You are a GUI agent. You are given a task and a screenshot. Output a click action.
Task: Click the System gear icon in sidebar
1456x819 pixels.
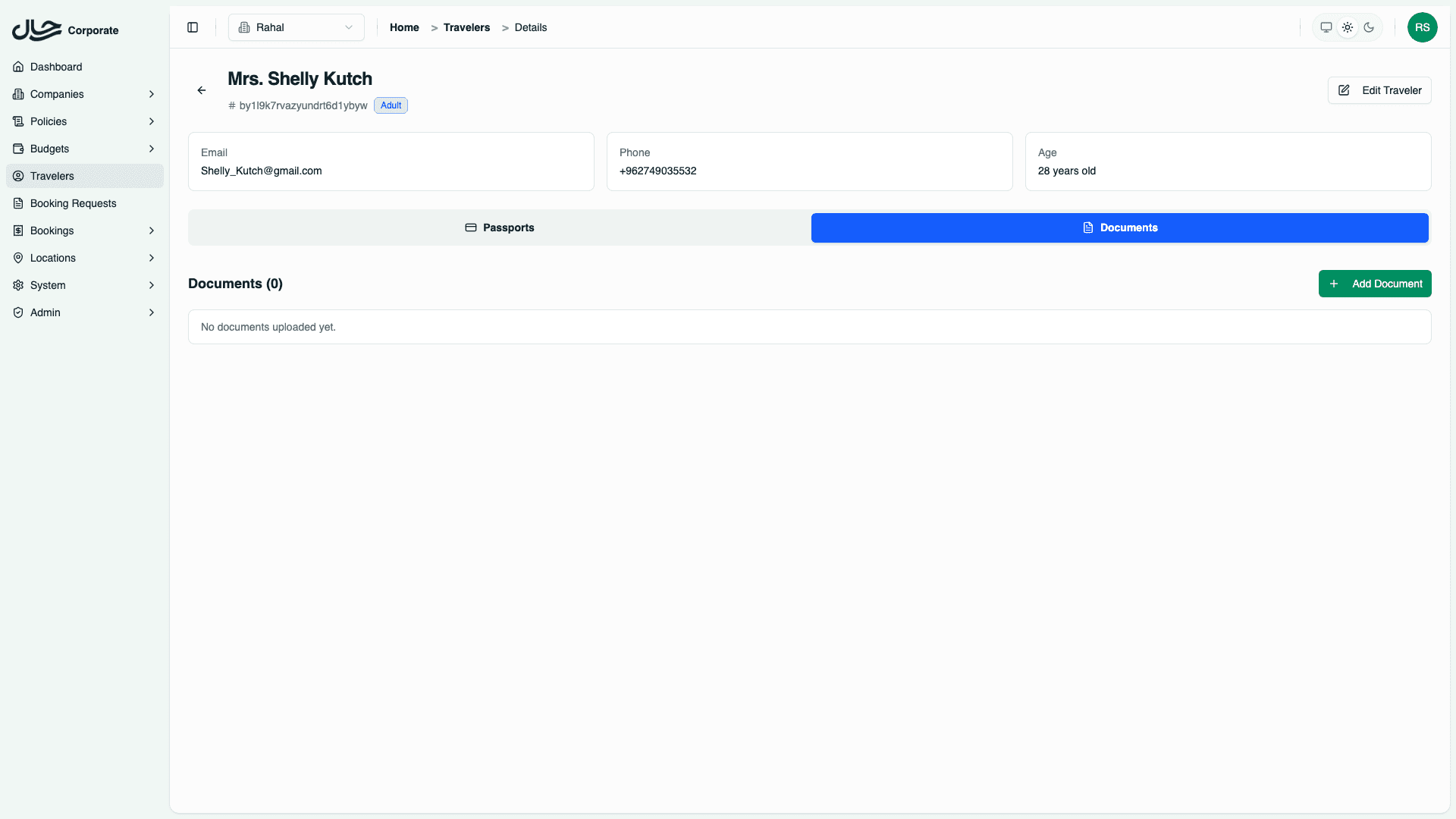point(18,285)
